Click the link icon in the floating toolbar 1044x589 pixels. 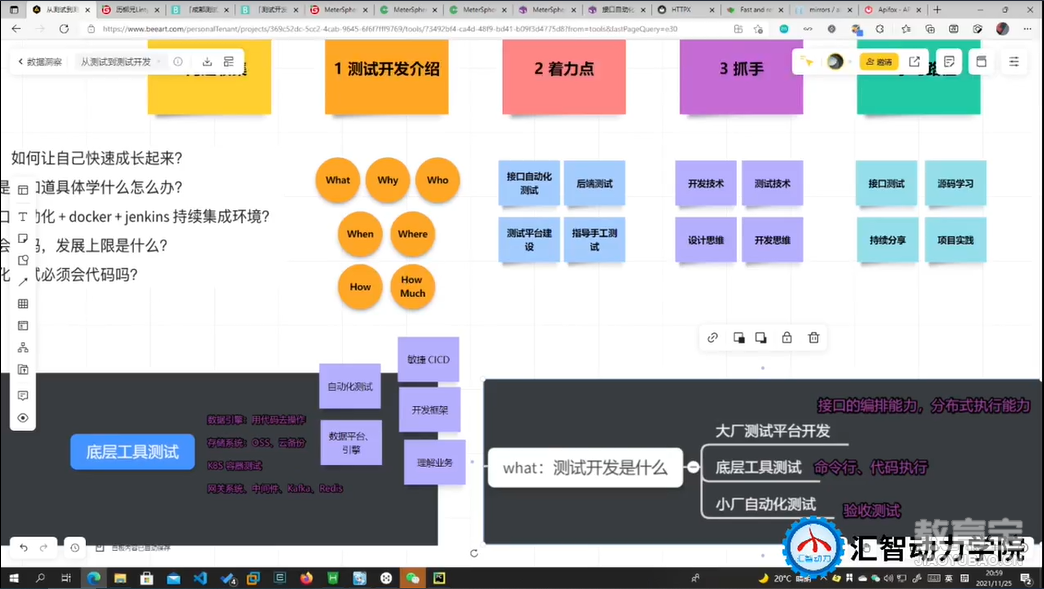(x=712, y=337)
